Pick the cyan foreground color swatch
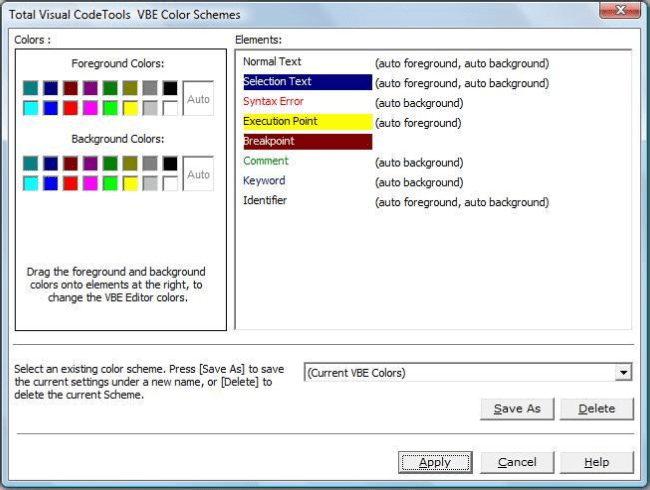 (x=31, y=108)
